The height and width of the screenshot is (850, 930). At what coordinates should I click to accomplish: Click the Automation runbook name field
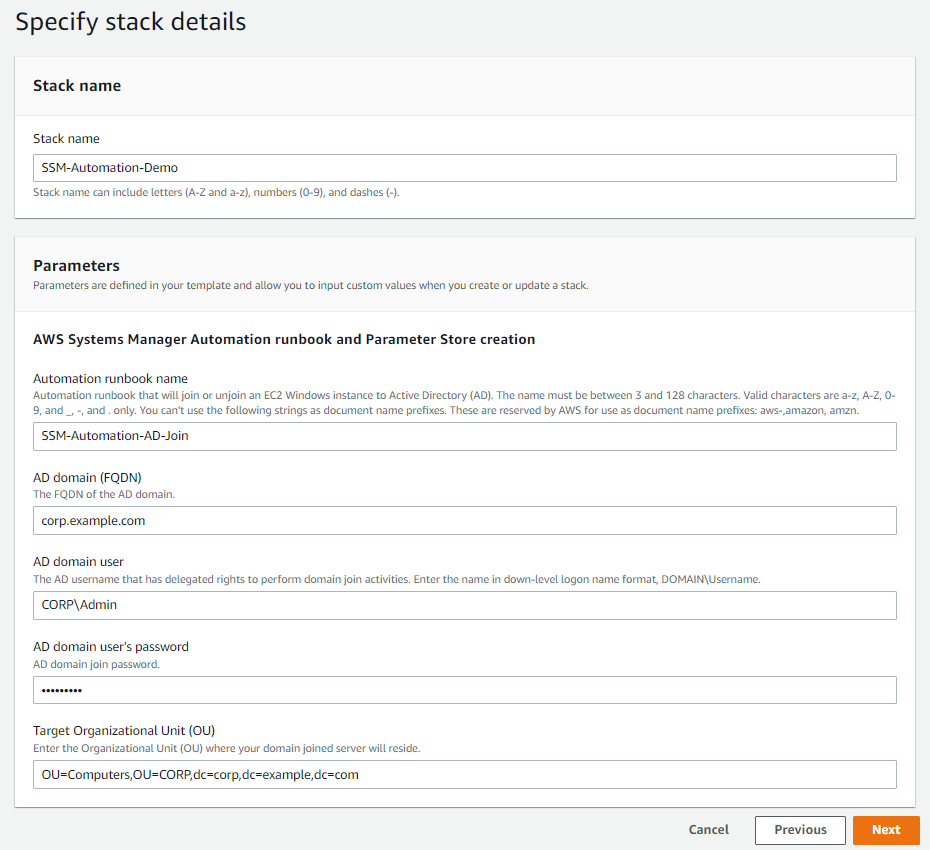[x=465, y=436]
